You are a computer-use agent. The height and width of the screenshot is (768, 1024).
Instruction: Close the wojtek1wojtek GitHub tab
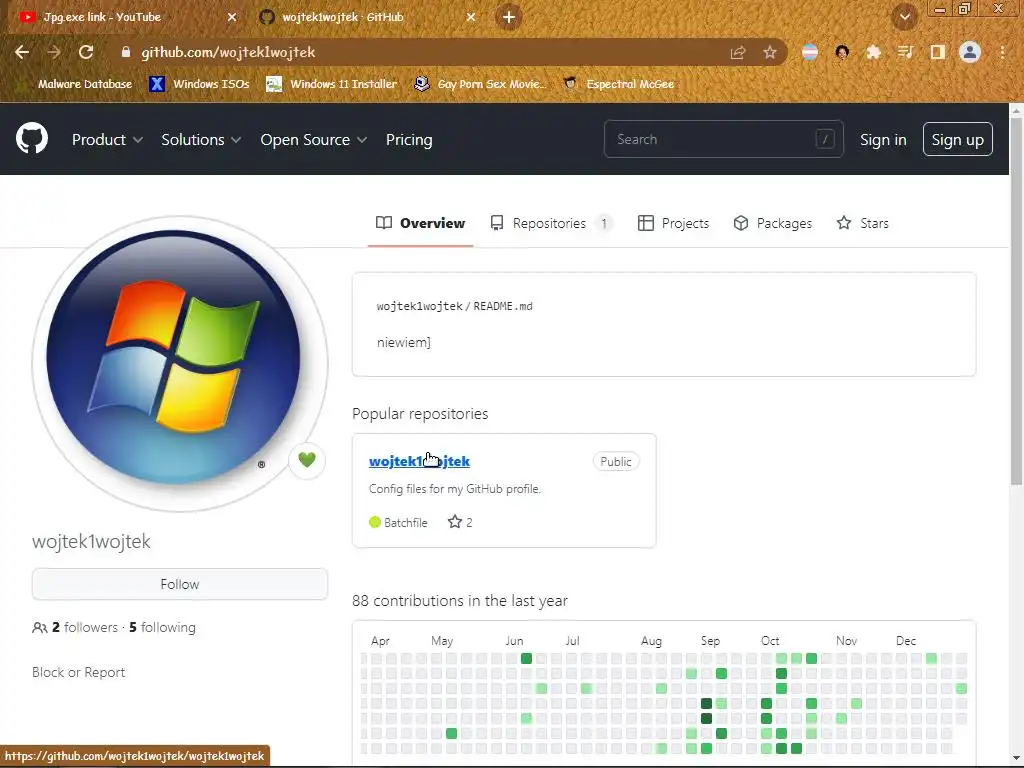(x=471, y=17)
